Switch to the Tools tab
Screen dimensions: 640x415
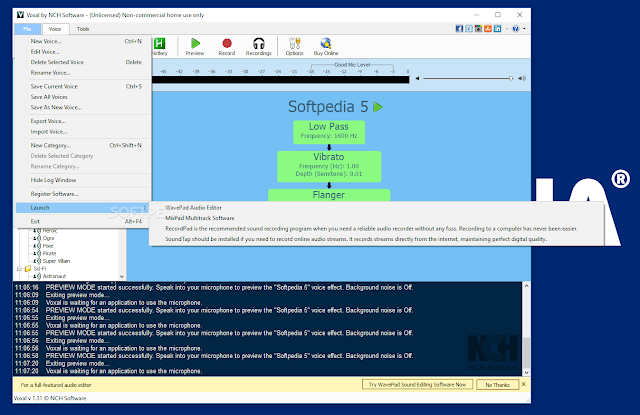(x=83, y=29)
